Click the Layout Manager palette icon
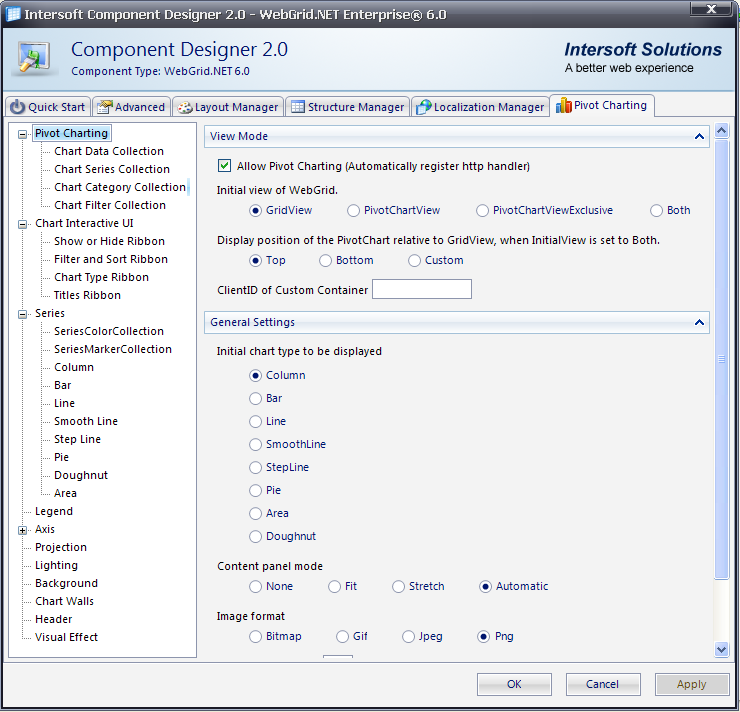Image resolution: width=740 pixels, height=712 pixels. [185, 108]
